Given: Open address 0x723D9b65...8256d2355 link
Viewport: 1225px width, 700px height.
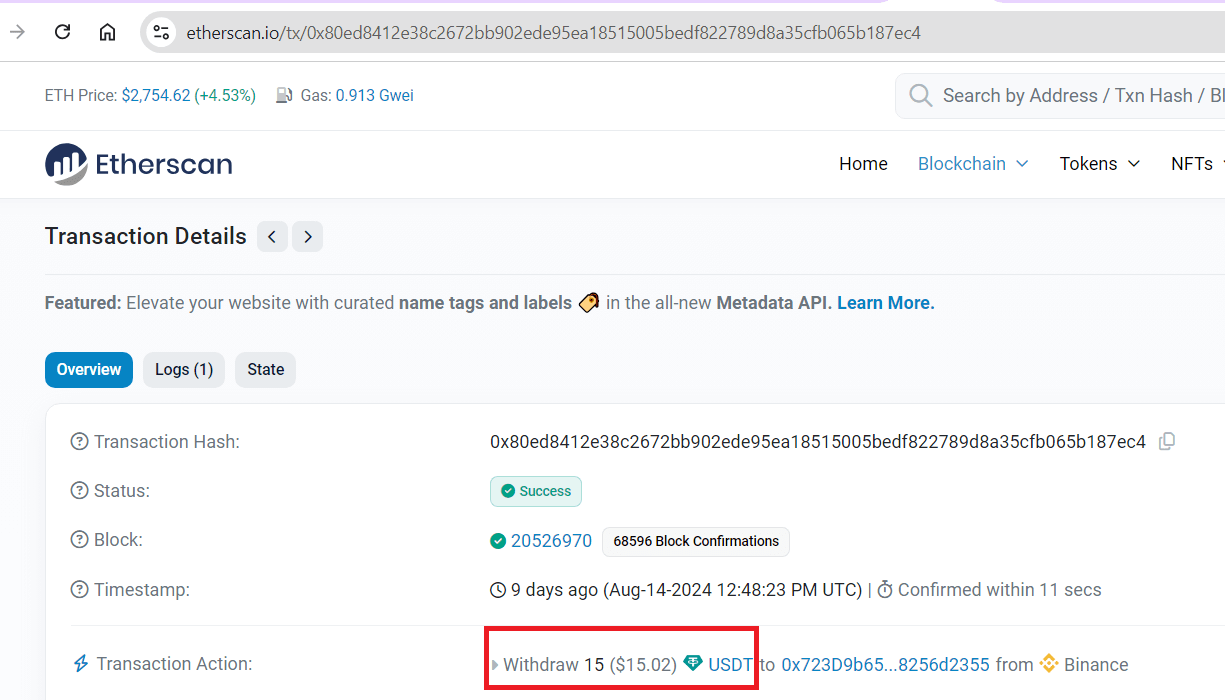Looking at the screenshot, I should point(885,664).
